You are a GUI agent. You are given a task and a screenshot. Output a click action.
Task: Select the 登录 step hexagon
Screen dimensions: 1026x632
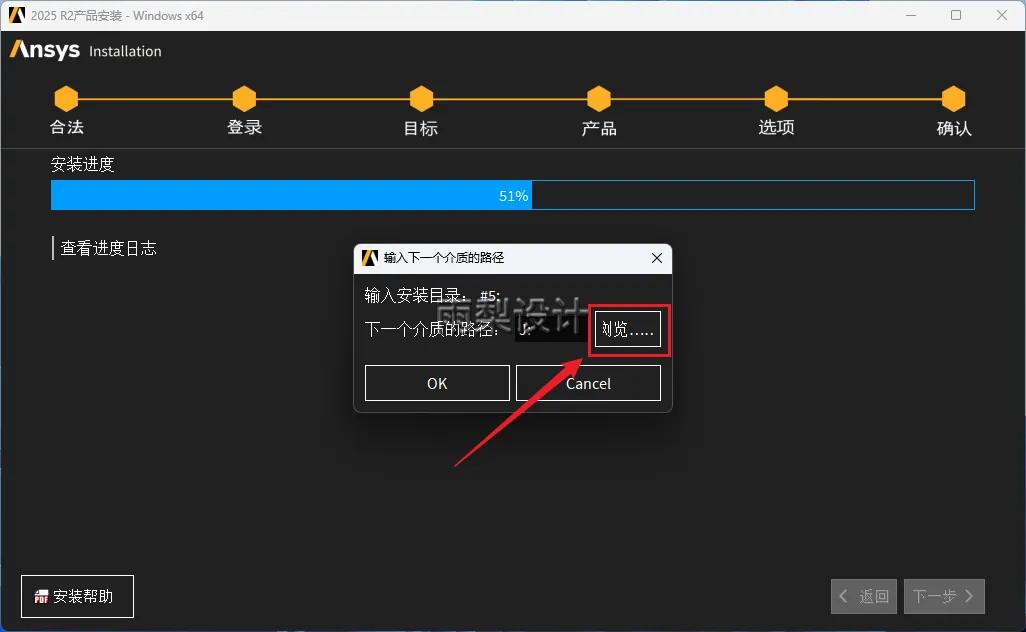(244, 99)
